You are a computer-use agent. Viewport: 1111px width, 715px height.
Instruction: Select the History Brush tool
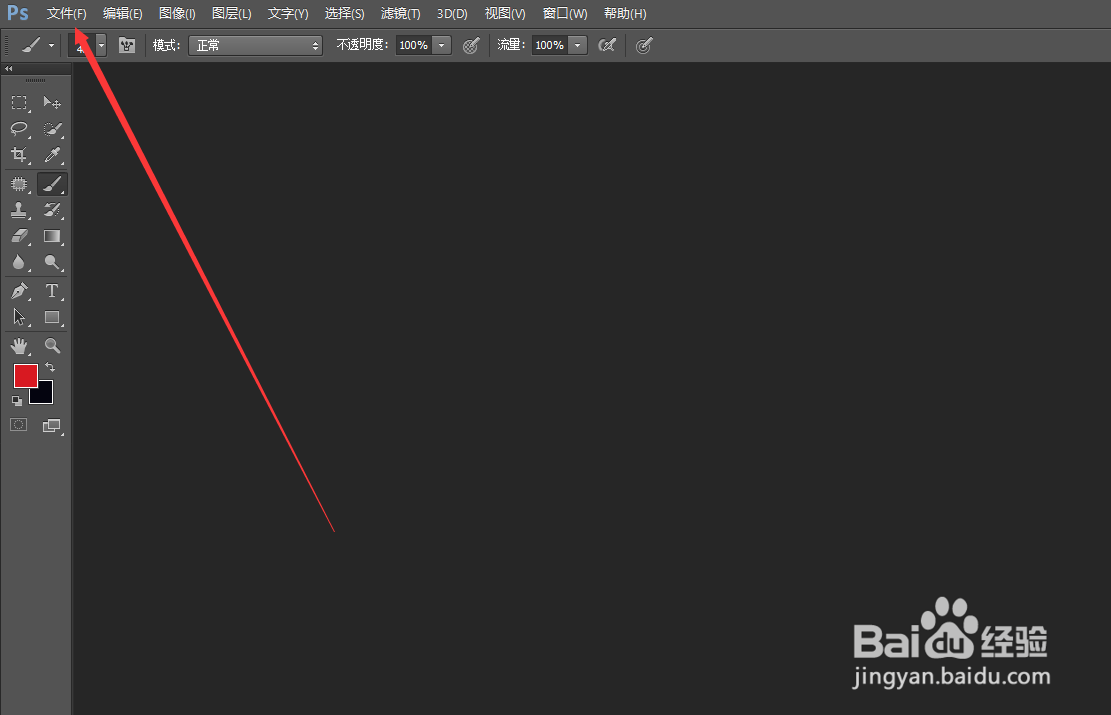point(52,210)
